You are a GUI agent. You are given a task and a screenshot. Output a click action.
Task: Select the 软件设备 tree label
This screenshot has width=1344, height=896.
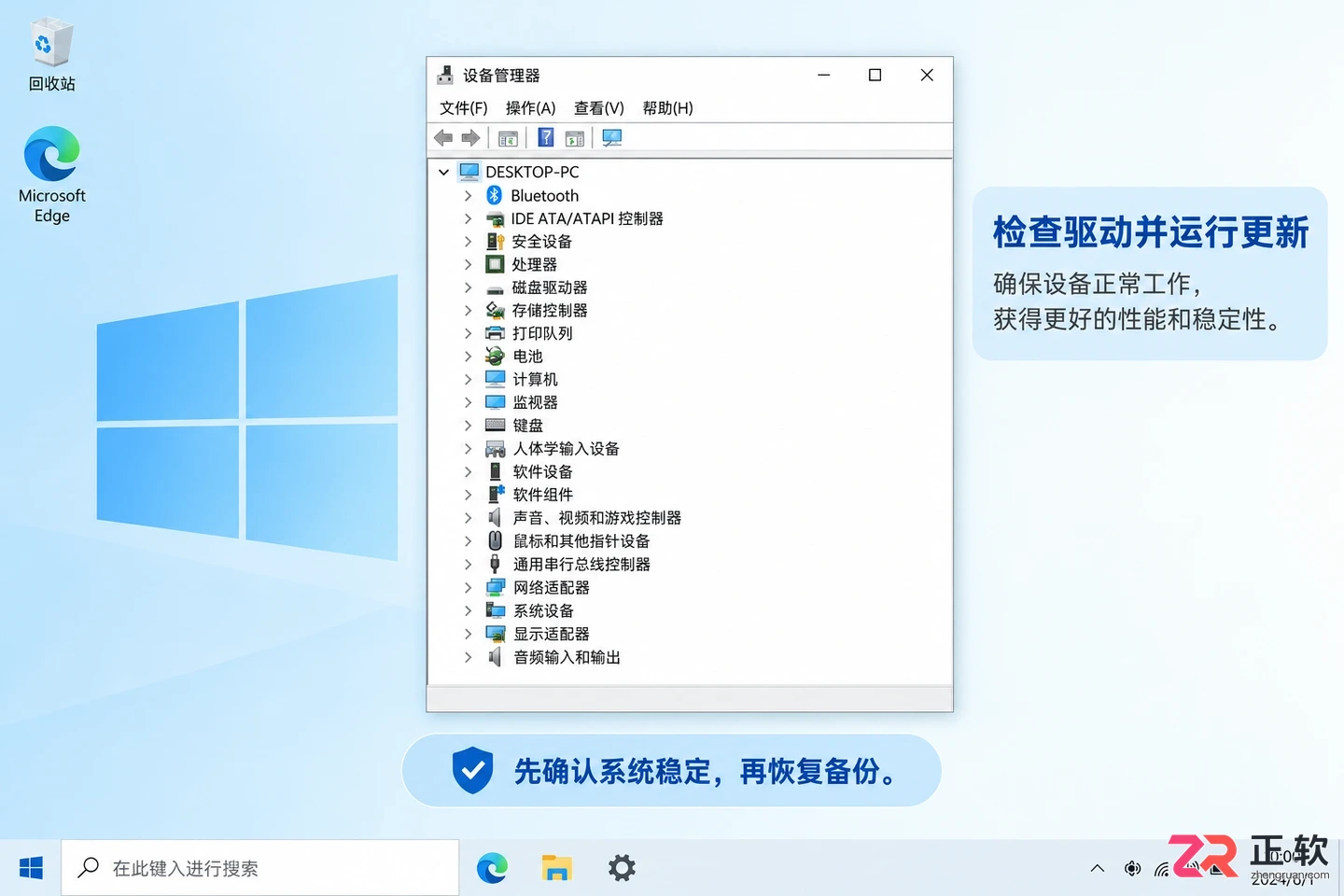tap(543, 472)
